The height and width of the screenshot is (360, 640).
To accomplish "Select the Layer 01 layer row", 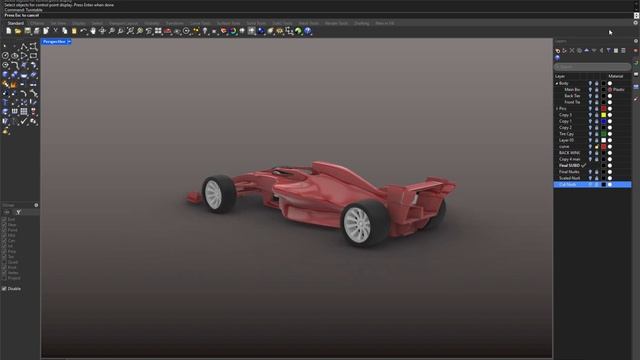I will pyautogui.click(x=592, y=140).
